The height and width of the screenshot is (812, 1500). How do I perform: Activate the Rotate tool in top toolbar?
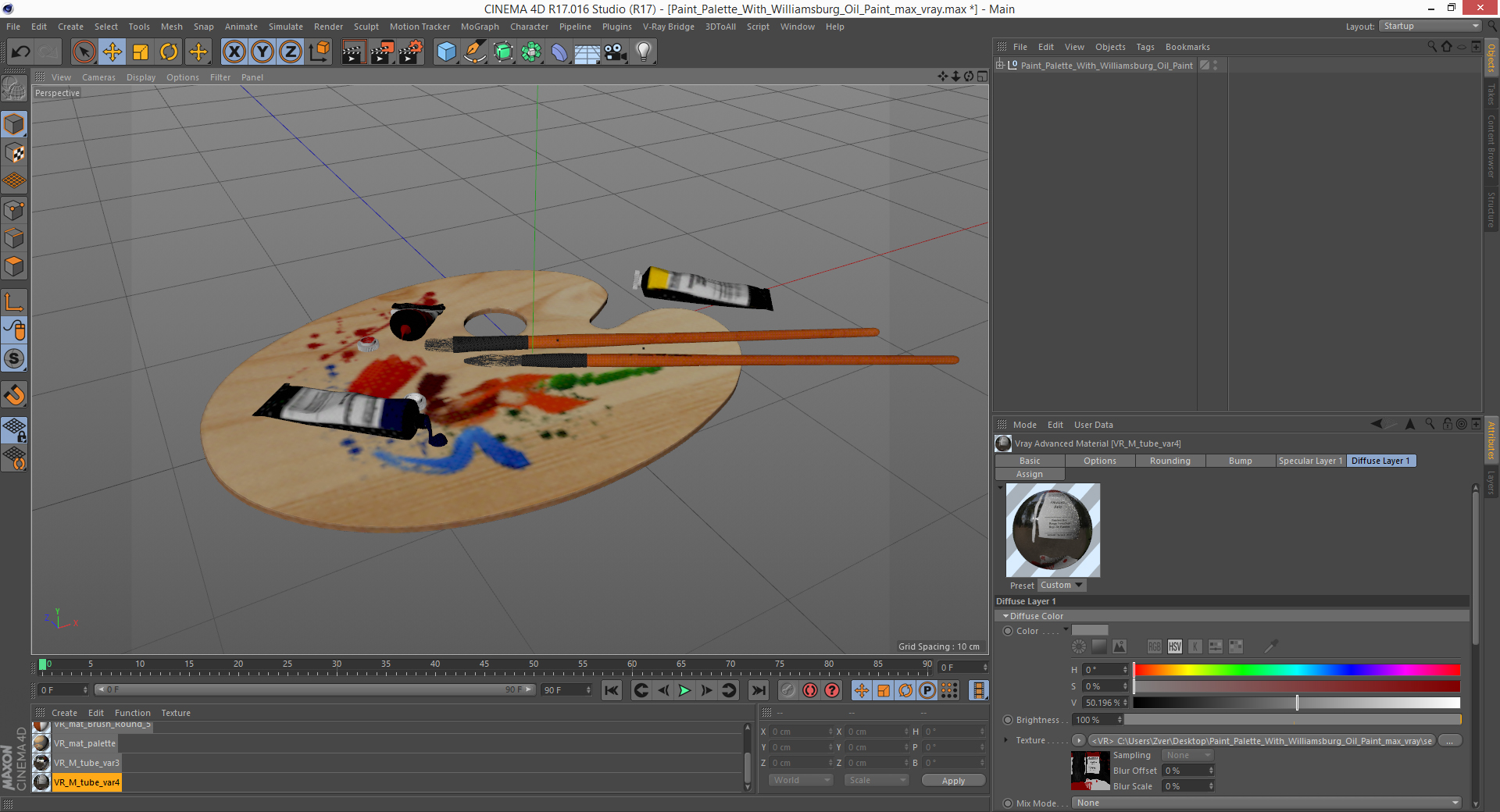pos(169,52)
